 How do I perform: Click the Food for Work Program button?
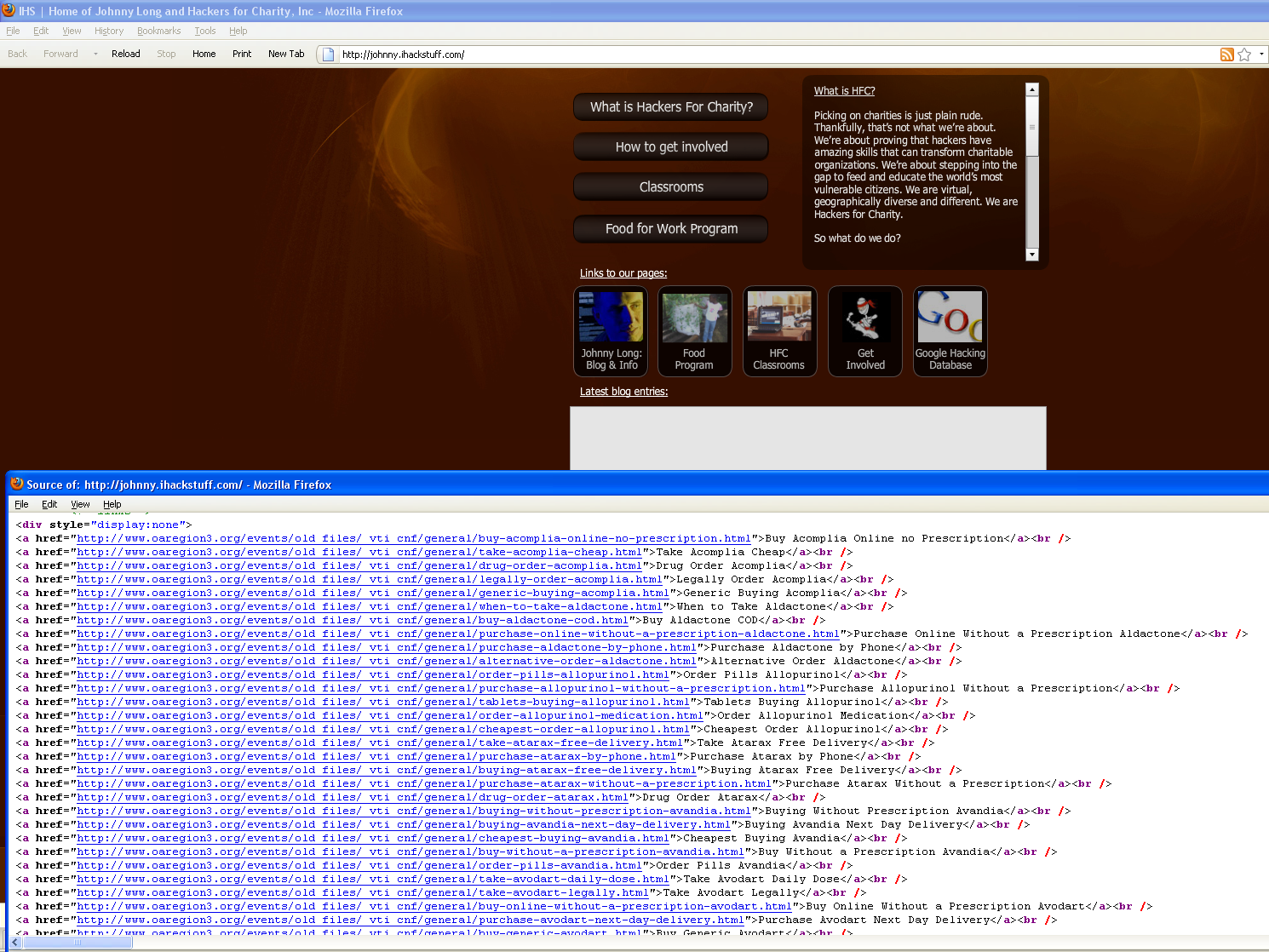(671, 229)
